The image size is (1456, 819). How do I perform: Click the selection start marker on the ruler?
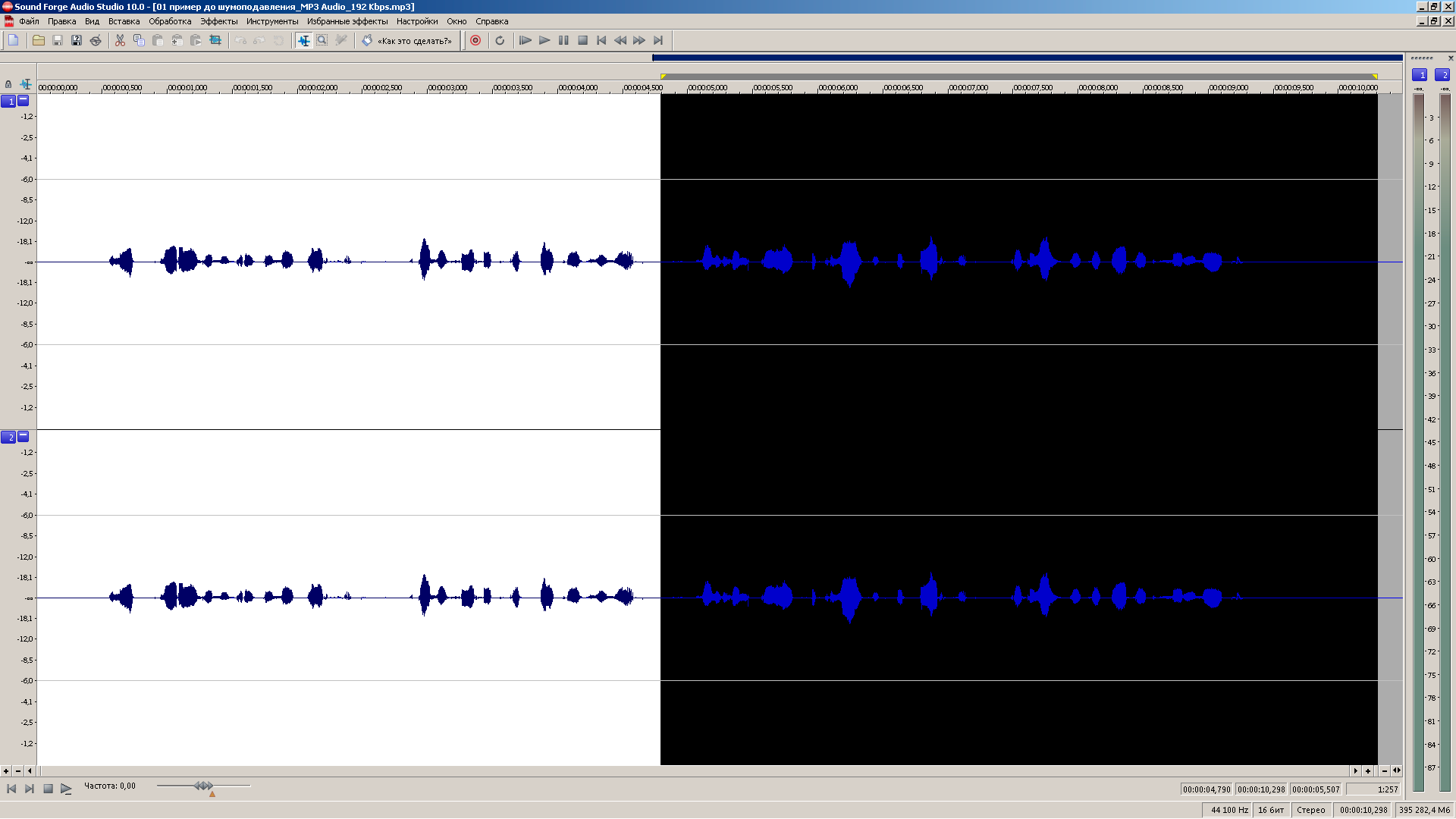point(663,77)
